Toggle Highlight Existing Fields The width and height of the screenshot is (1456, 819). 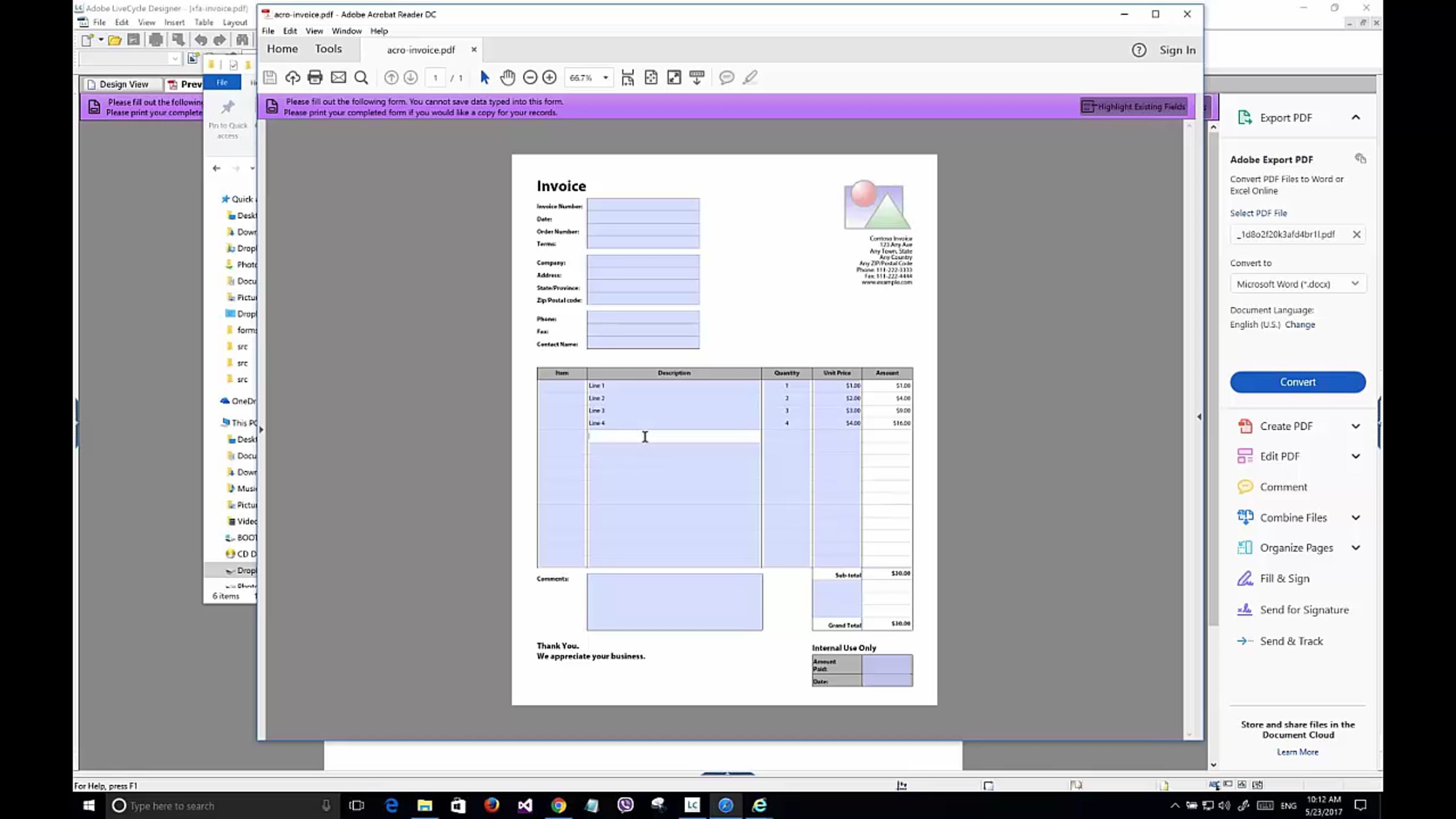coord(1133,107)
